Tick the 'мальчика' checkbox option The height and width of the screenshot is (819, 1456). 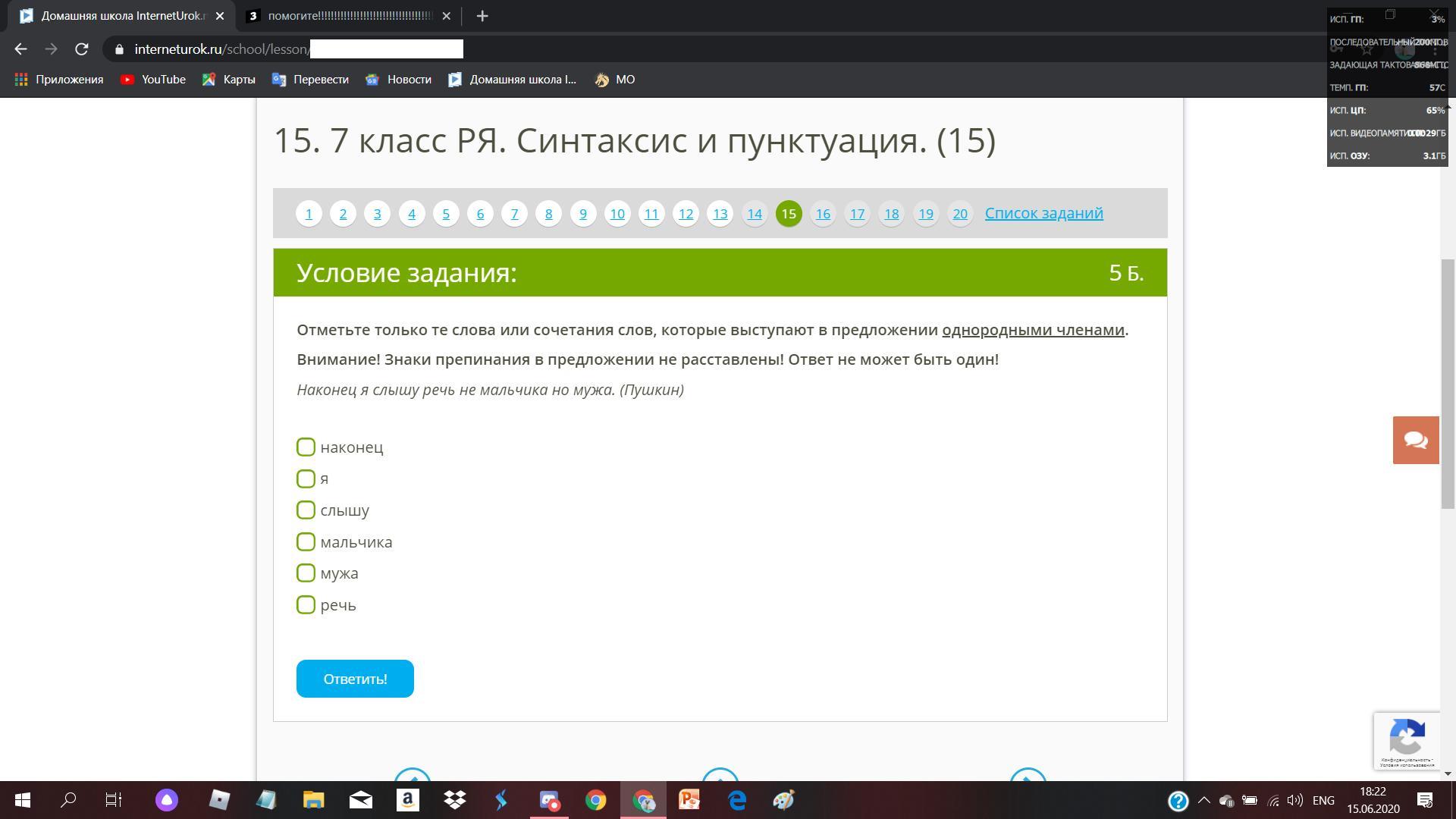click(x=306, y=542)
